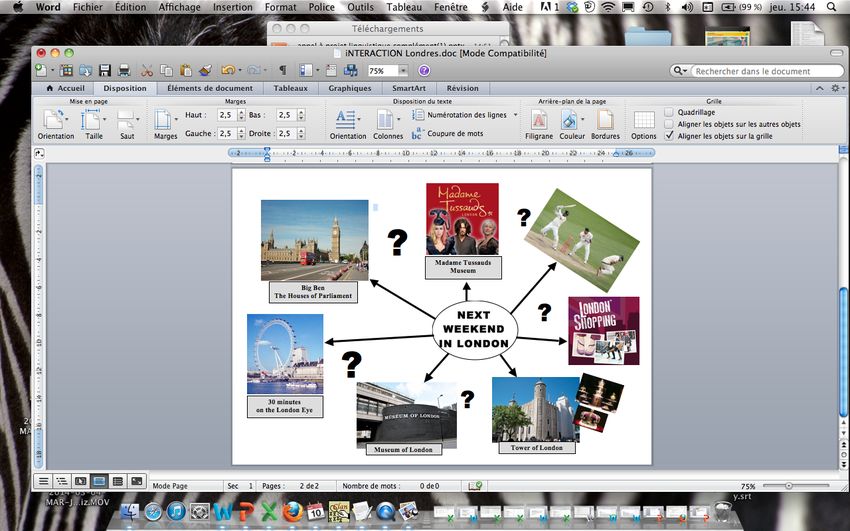Switch to Full Screen view icon
The image size is (850, 531).
137,481
